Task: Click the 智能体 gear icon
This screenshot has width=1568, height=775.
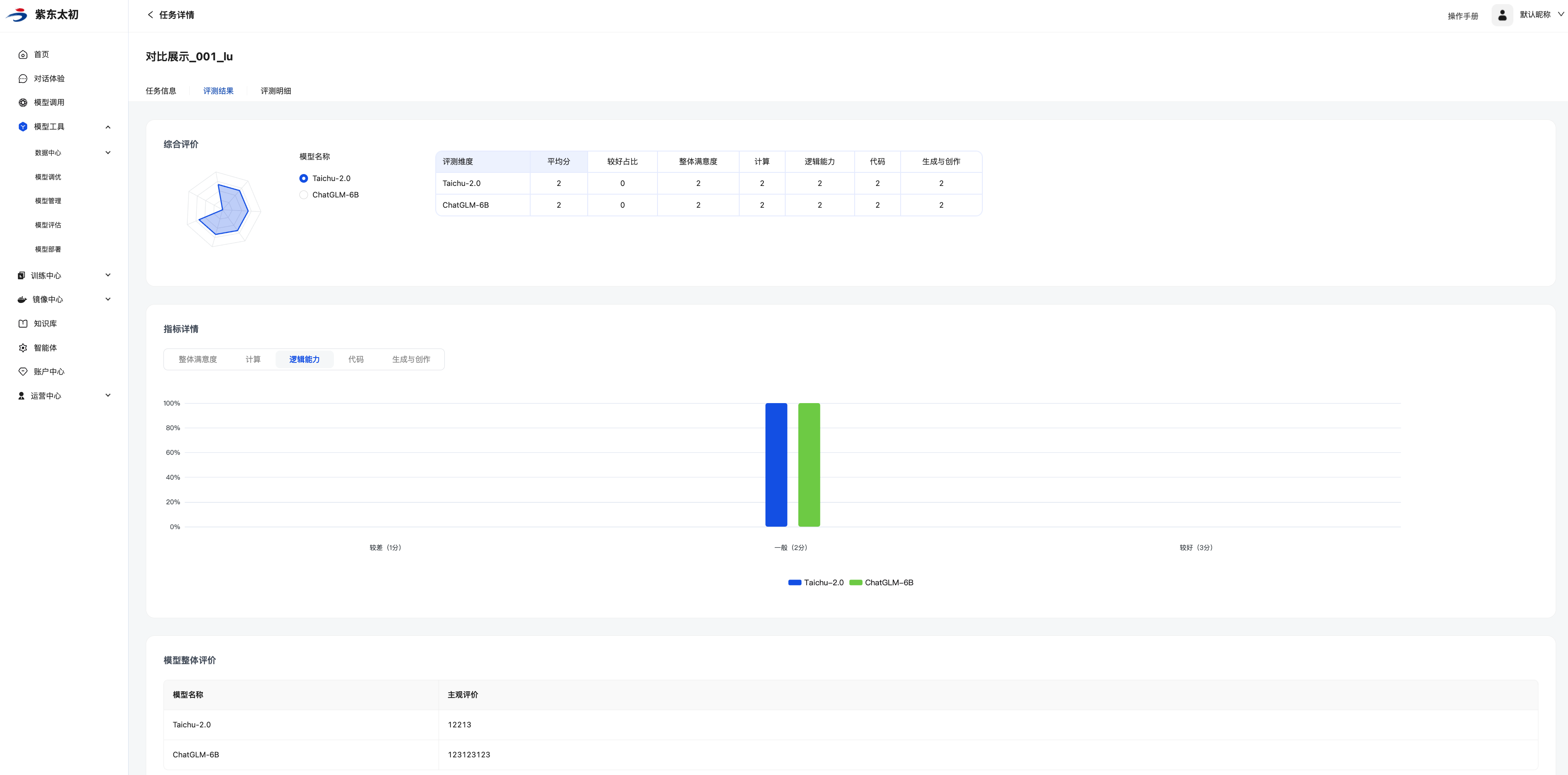Action: (23, 348)
